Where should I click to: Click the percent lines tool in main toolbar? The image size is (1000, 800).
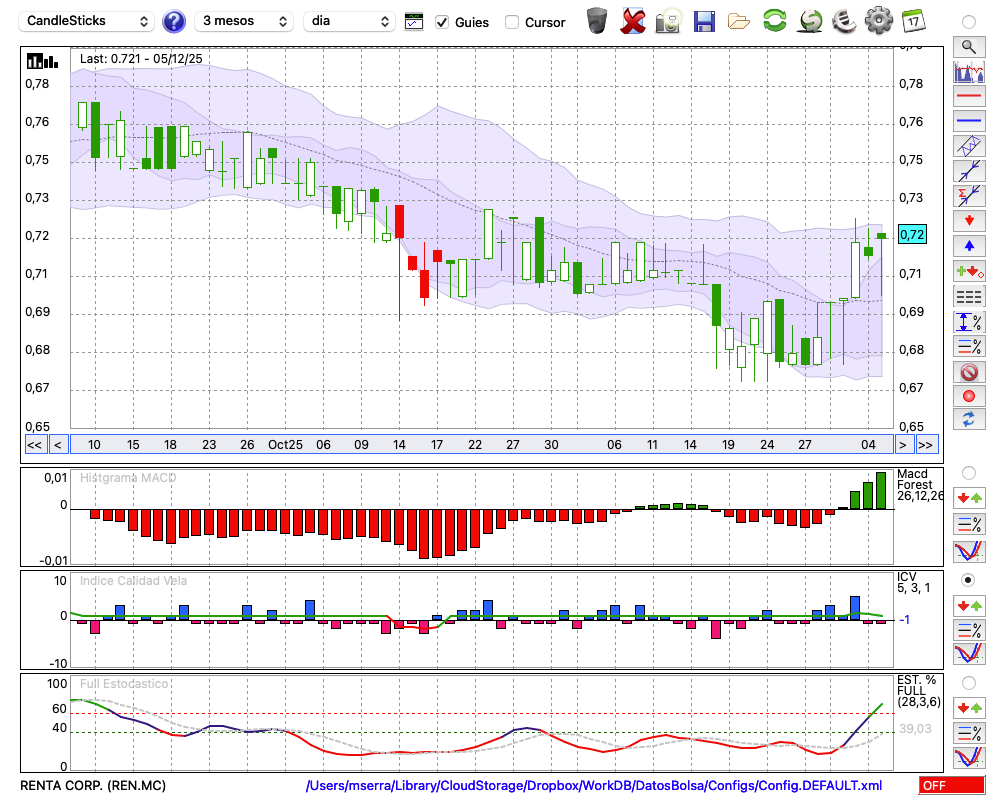969,346
